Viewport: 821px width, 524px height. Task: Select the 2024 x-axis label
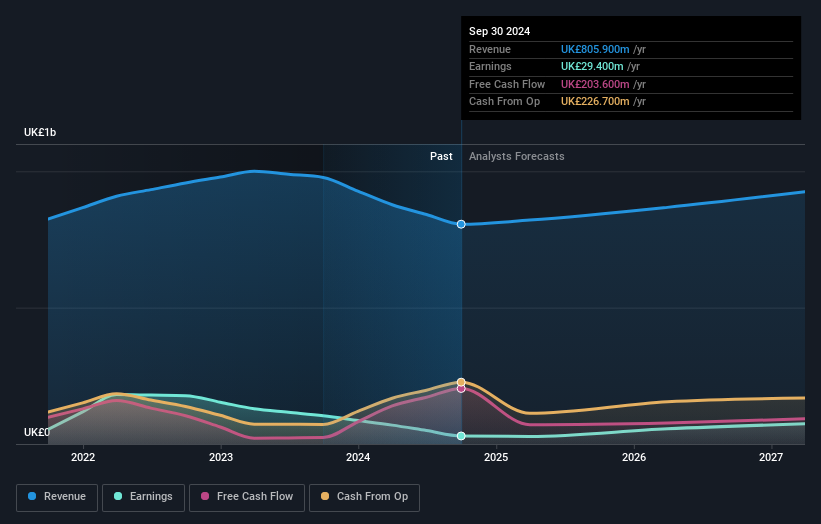click(x=358, y=457)
